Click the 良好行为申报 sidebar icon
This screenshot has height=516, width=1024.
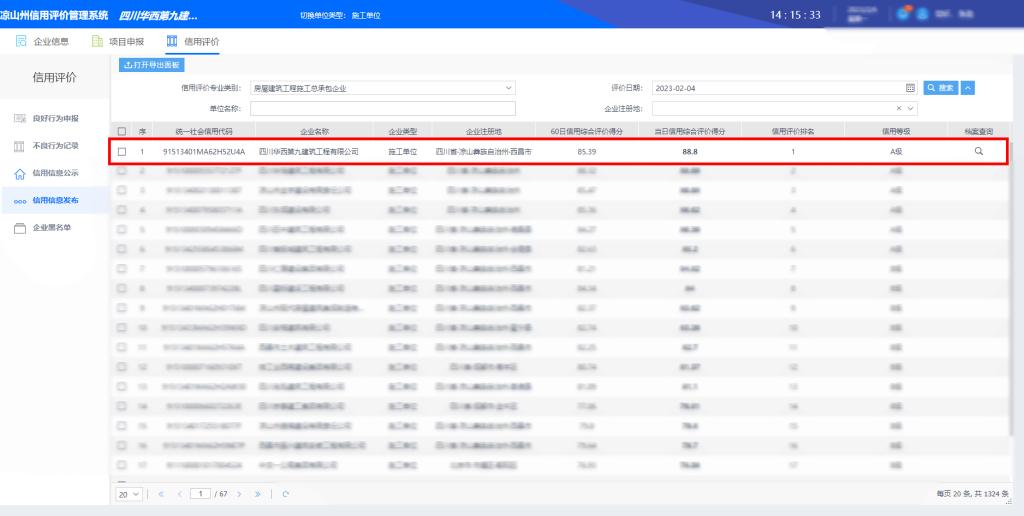click(x=20, y=118)
